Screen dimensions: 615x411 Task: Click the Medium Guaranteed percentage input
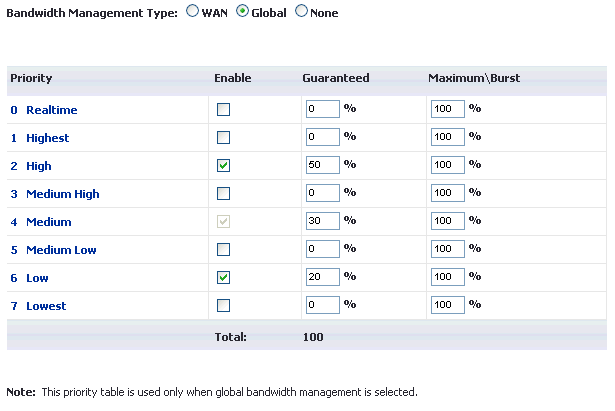(x=322, y=221)
